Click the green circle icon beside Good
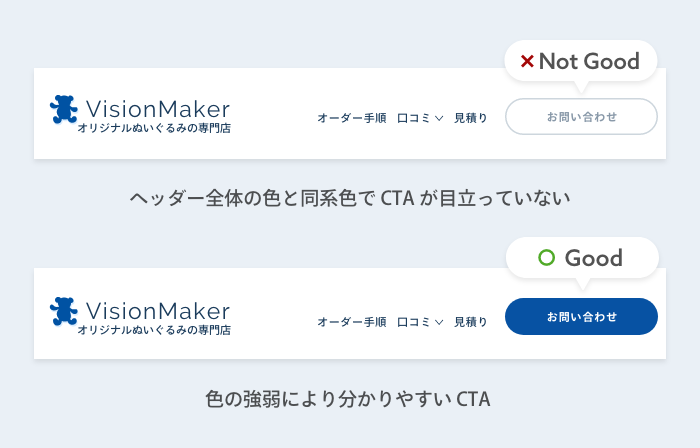Screen dimensions: 700x448 (546, 257)
